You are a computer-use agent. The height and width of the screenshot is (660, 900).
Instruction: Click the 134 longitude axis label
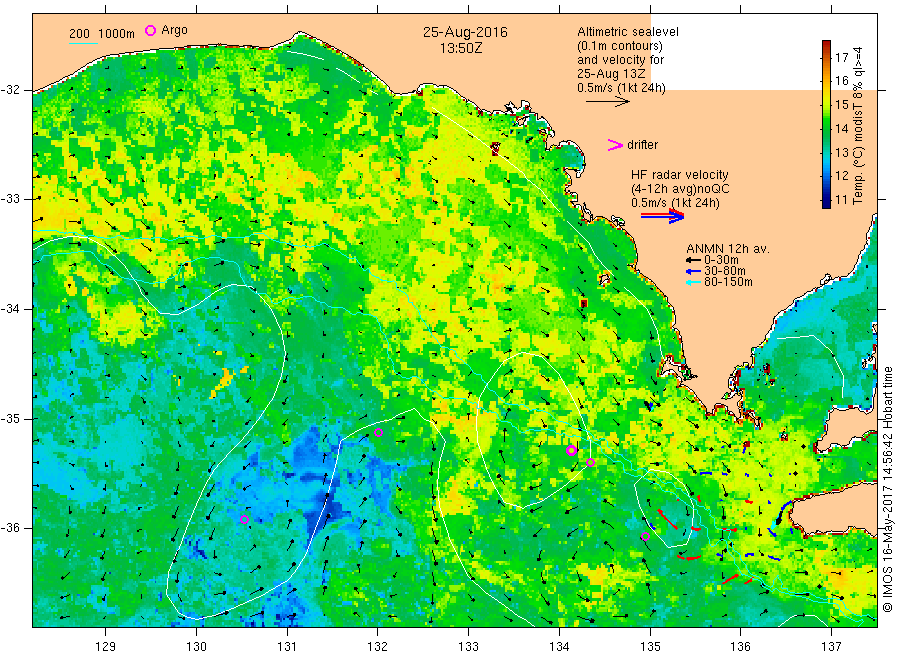[559, 647]
